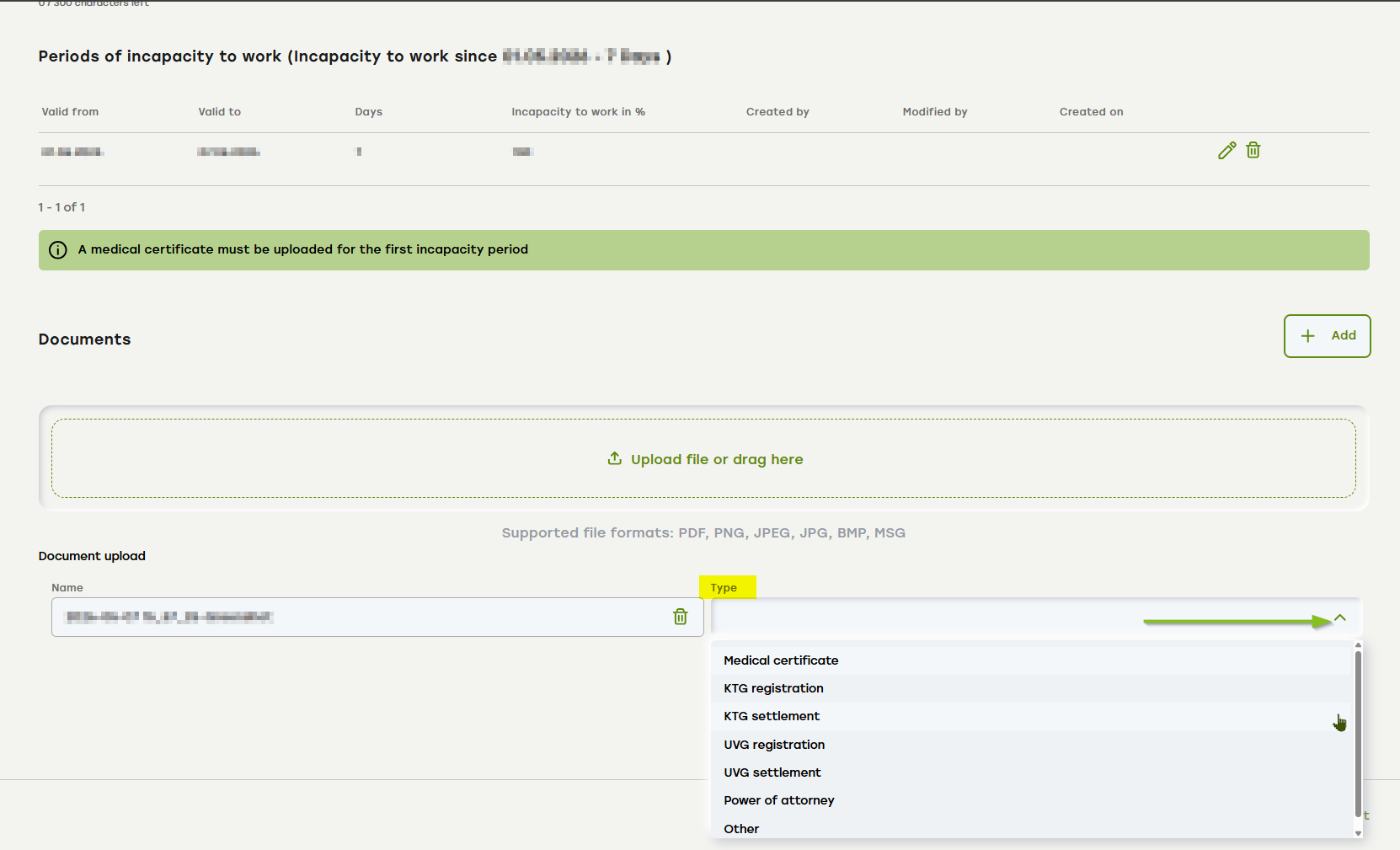Screen dimensions: 1400x850
Task: Pick Other in the Type dropdown list
Action: 1032,828
